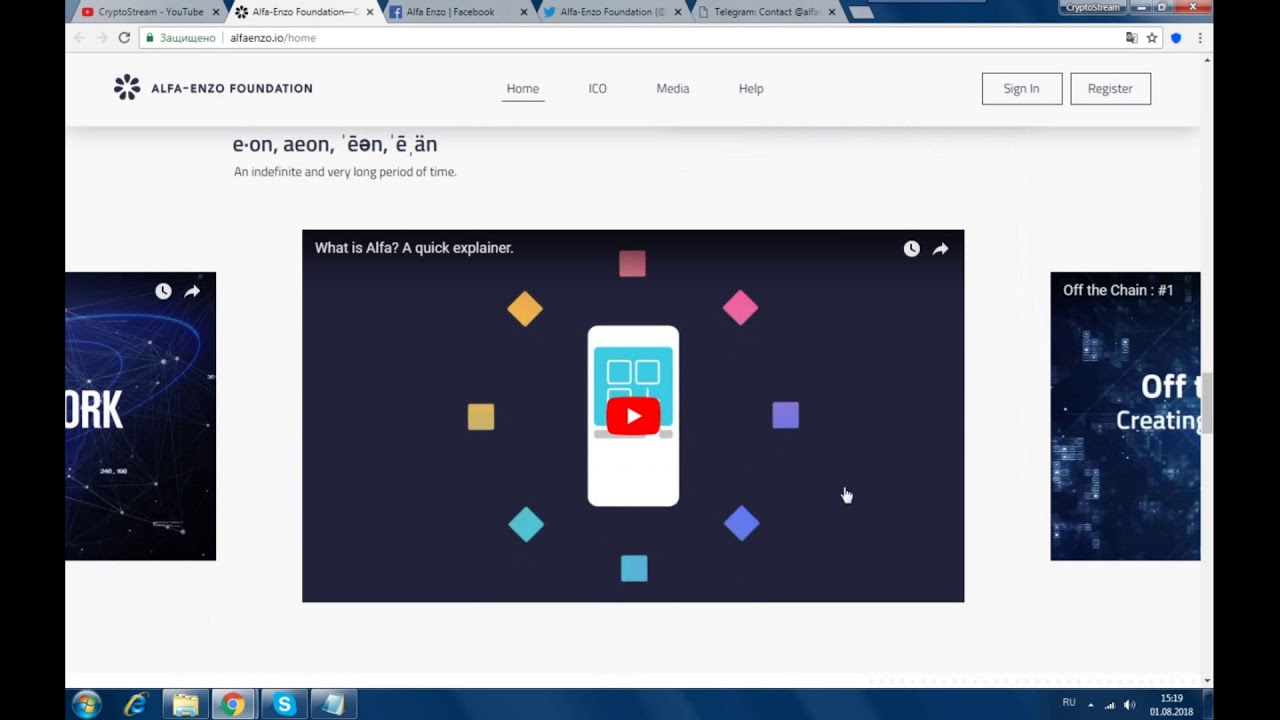
Task: Click the browser reload button
Action: [x=124, y=38]
